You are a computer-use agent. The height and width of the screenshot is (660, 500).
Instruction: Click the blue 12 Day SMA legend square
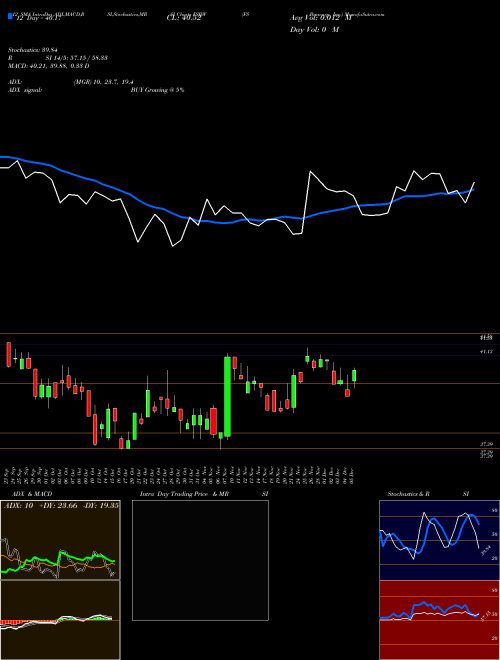tap(10, 16)
